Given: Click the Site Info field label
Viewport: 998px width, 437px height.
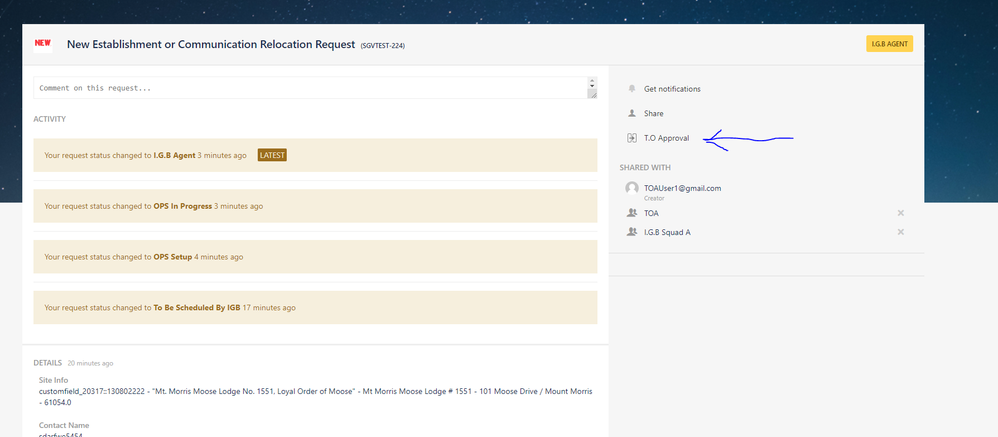Looking at the screenshot, I should click(53, 380).
